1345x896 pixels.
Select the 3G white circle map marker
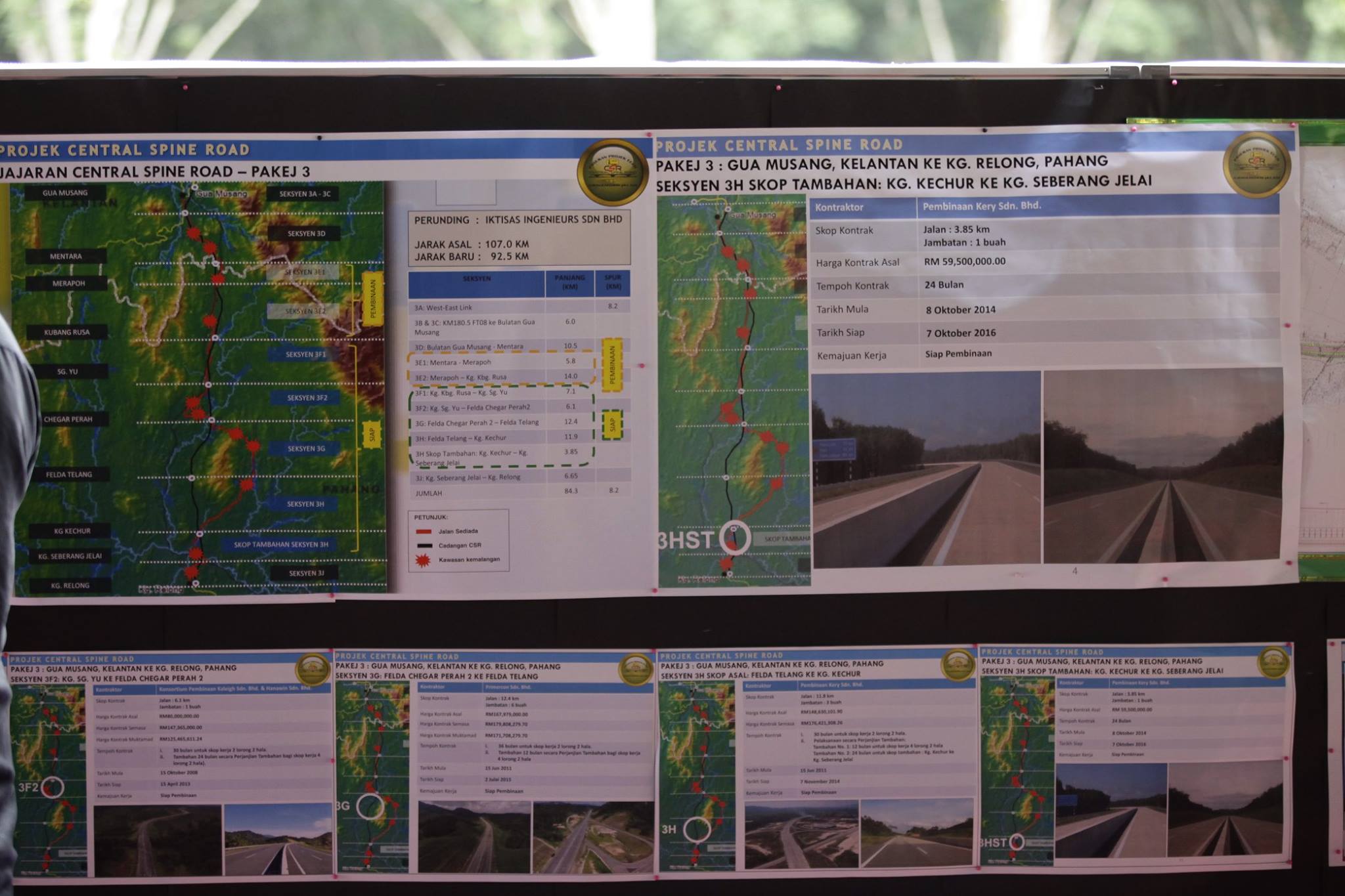click(x=370, y=806)
